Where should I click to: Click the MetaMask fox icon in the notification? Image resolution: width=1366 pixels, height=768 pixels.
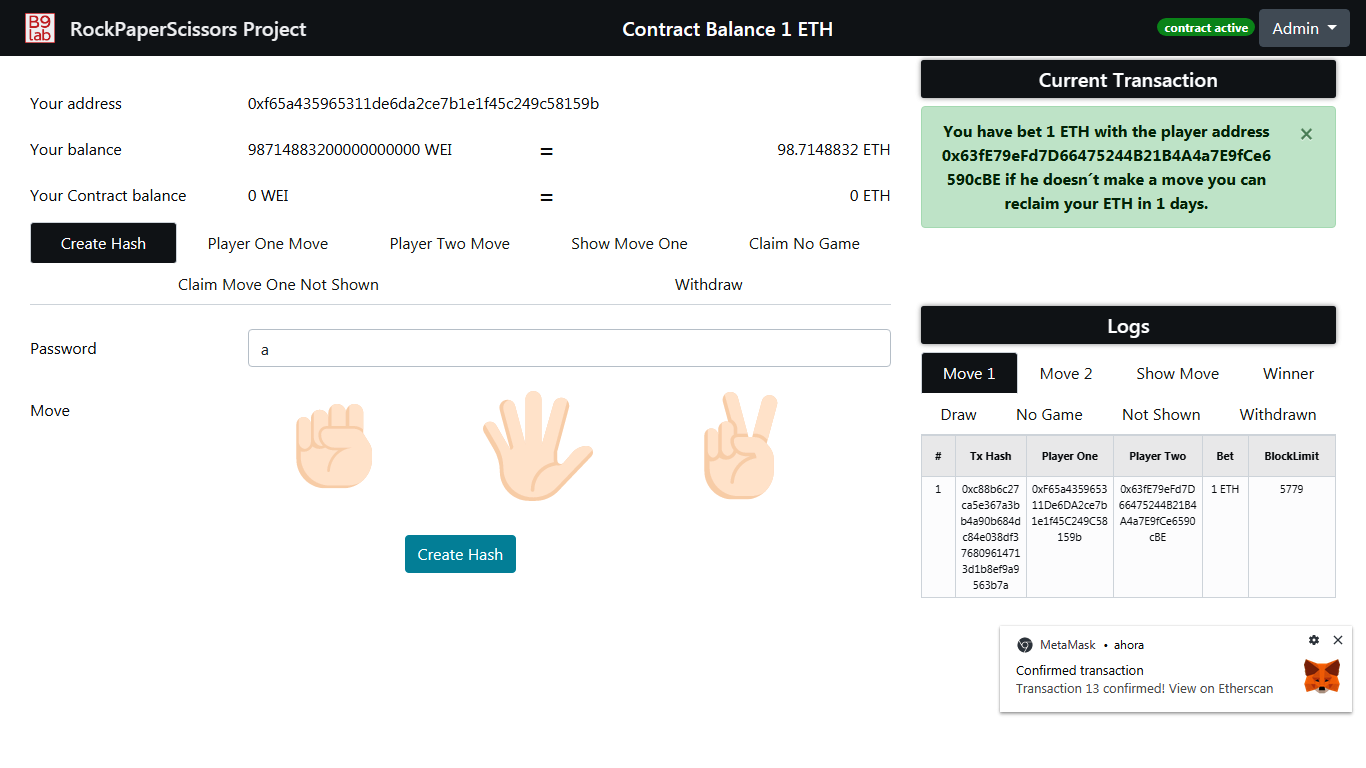pyautogui.click(x=1322, y=676)
